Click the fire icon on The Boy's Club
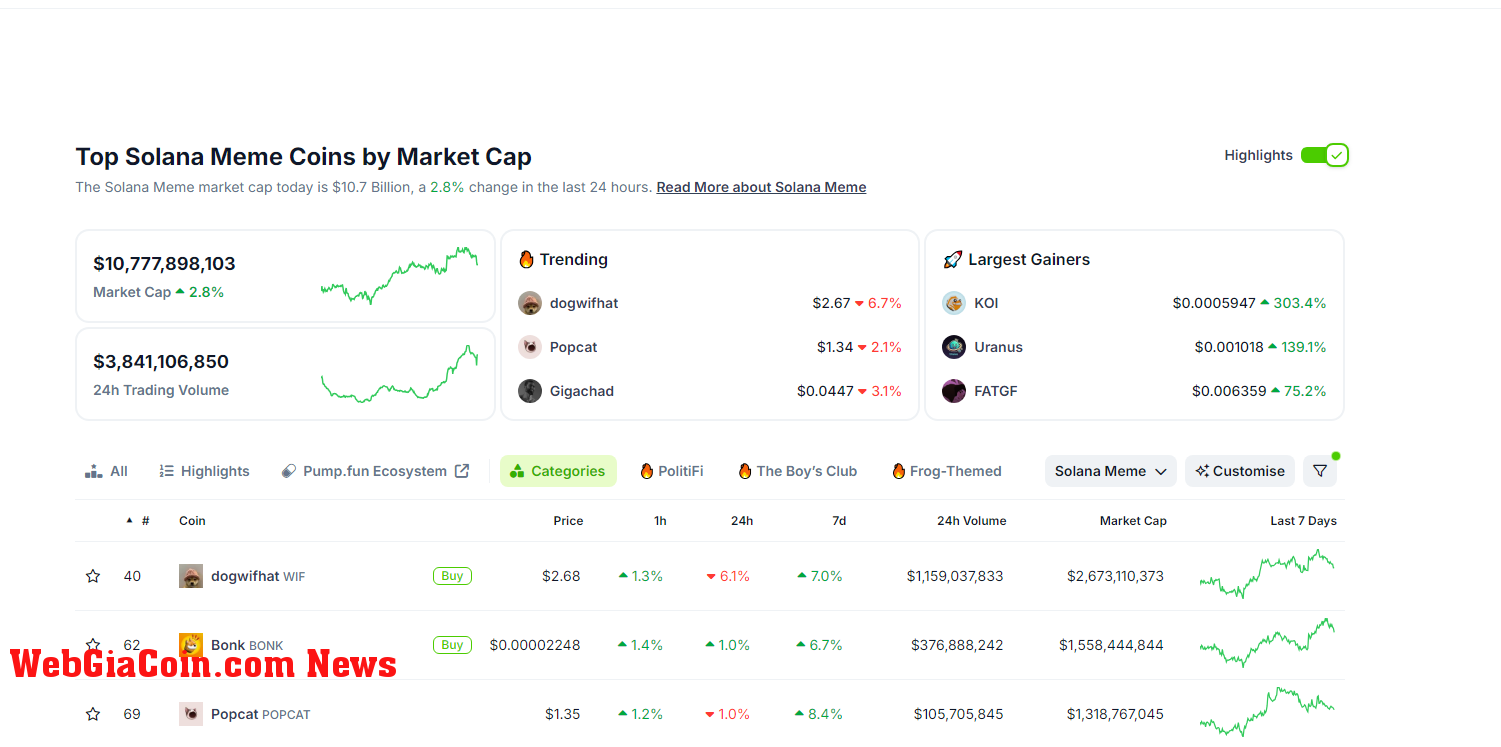 pyautogui.click(x=745, y=471)
